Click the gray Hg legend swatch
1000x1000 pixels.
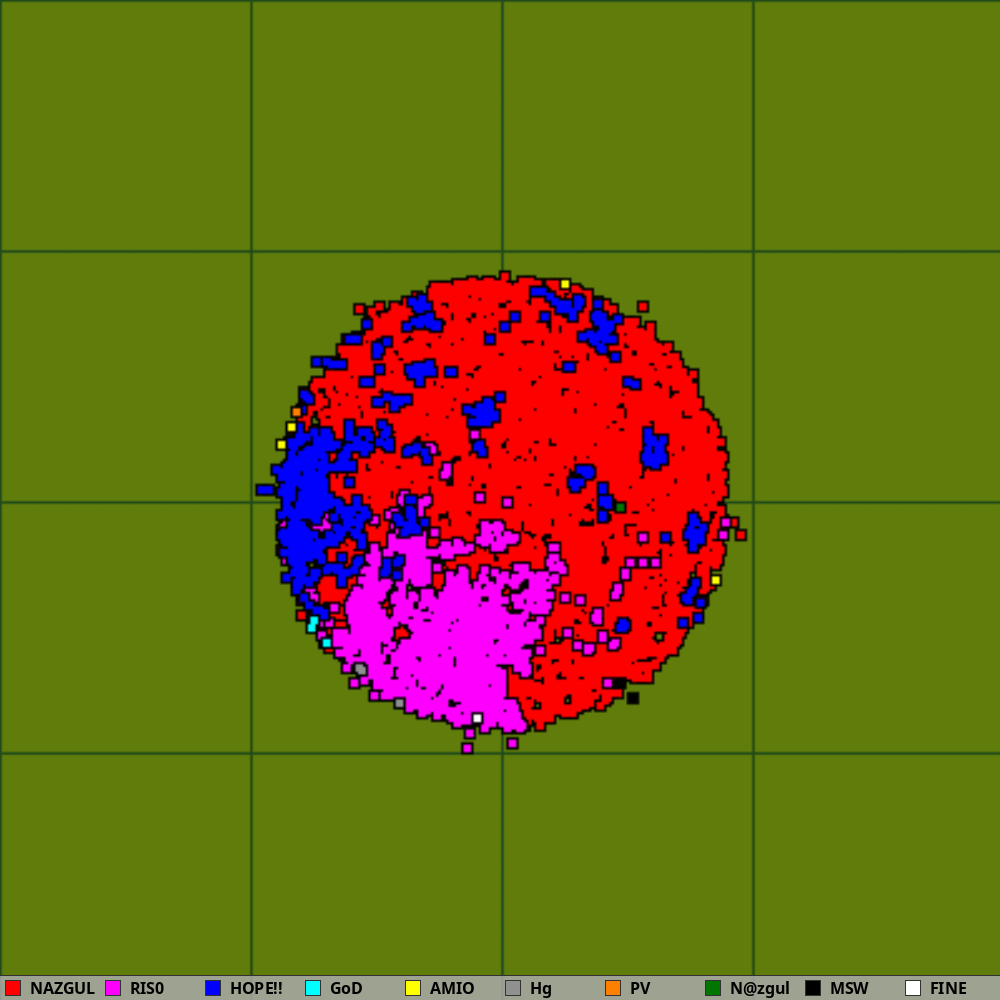pos(513,988)
